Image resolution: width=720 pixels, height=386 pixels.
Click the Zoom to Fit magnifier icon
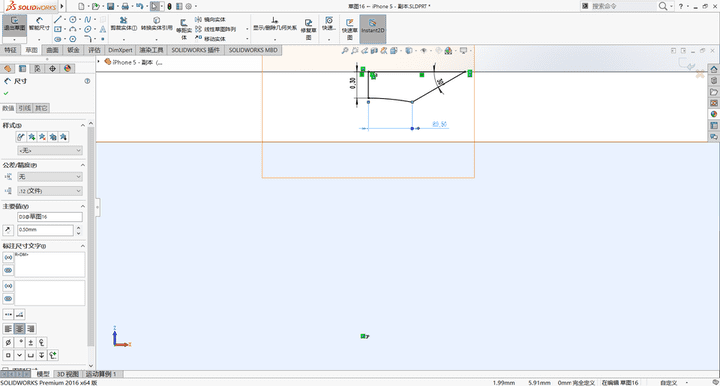point(344,50)
